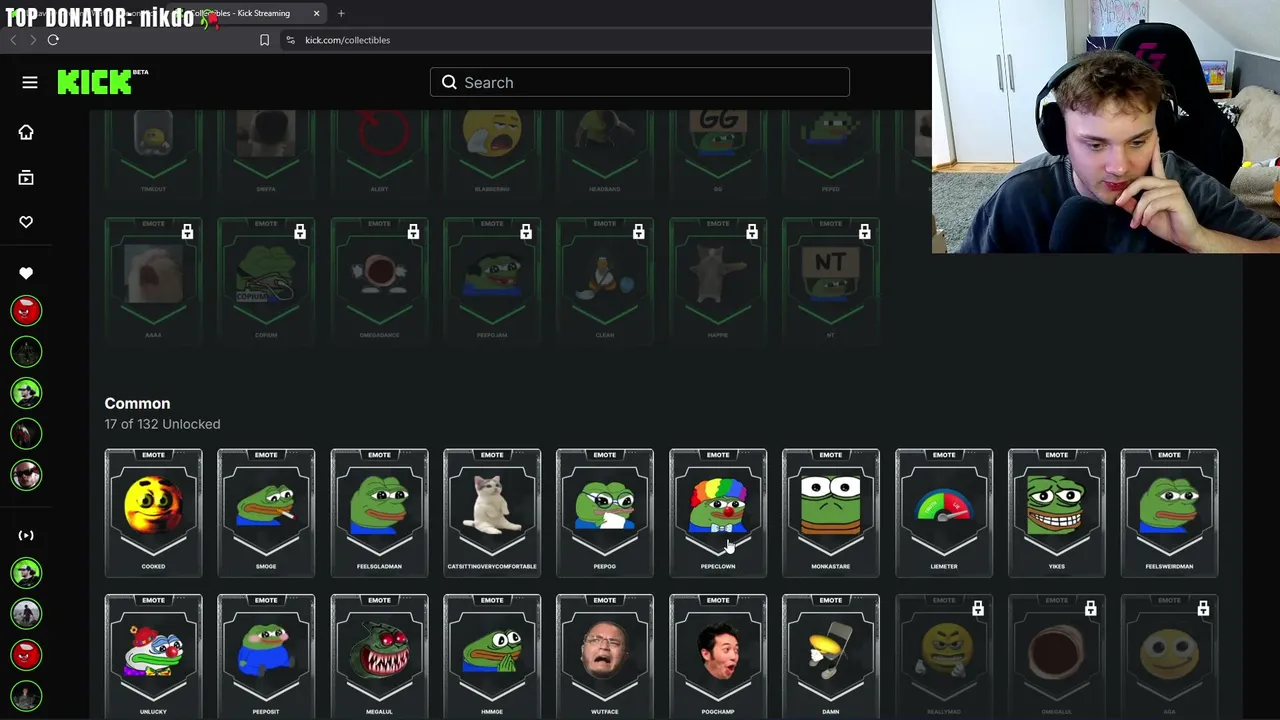Open the hamburger menu beside the Kick logo
1280x720 pixels.
[x=30, y=82]
